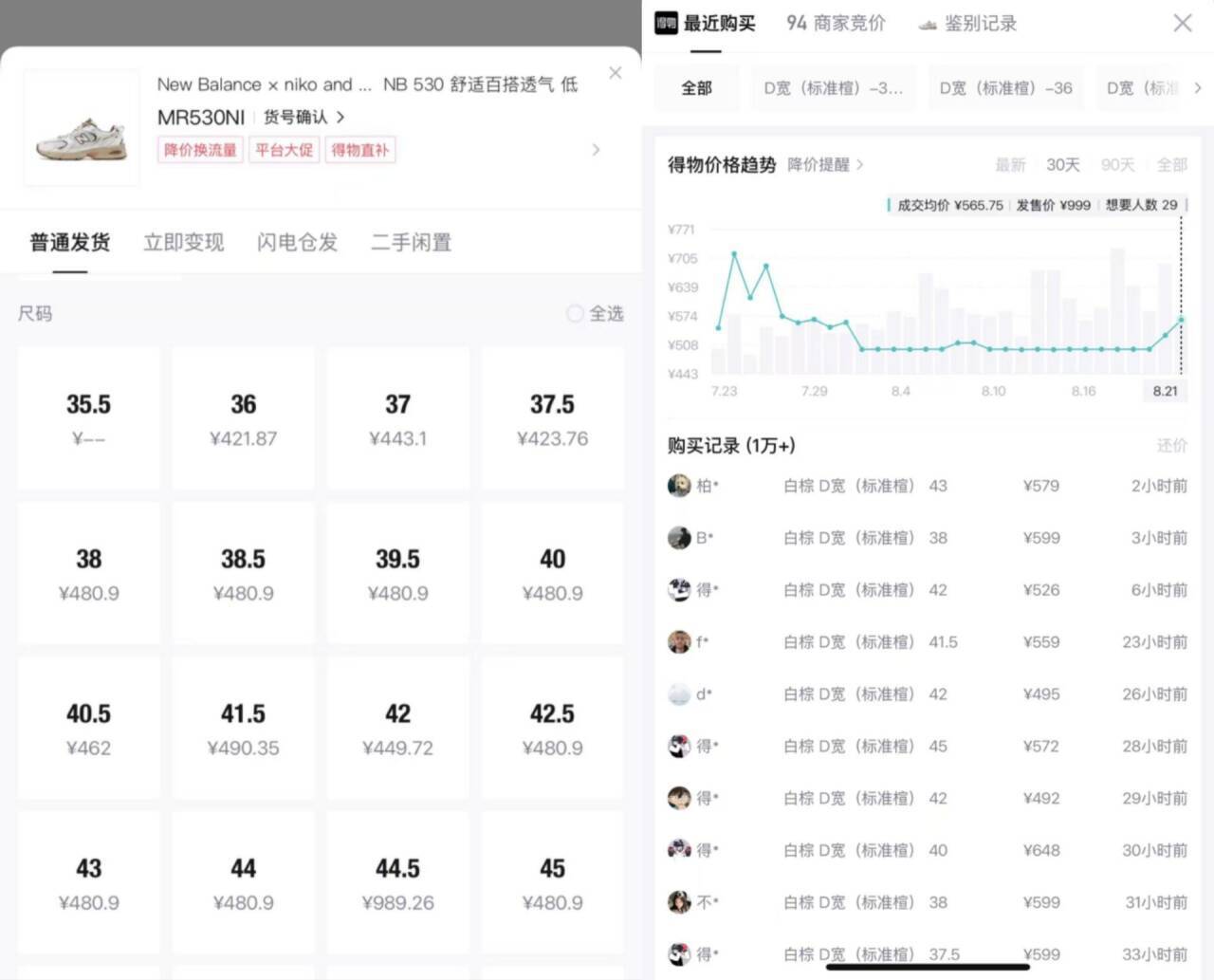Open the 鉴别记录 tab
The image size is (1214, 980).
(x=981, y=23)
